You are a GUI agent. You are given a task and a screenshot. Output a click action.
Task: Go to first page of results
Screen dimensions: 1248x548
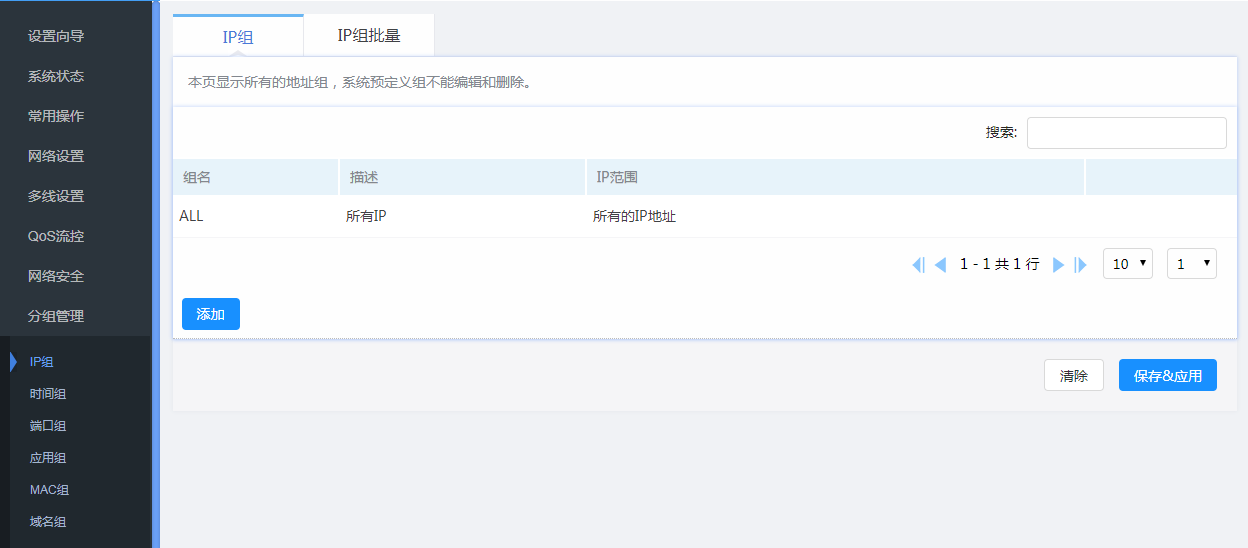click(x=918, y=265)
